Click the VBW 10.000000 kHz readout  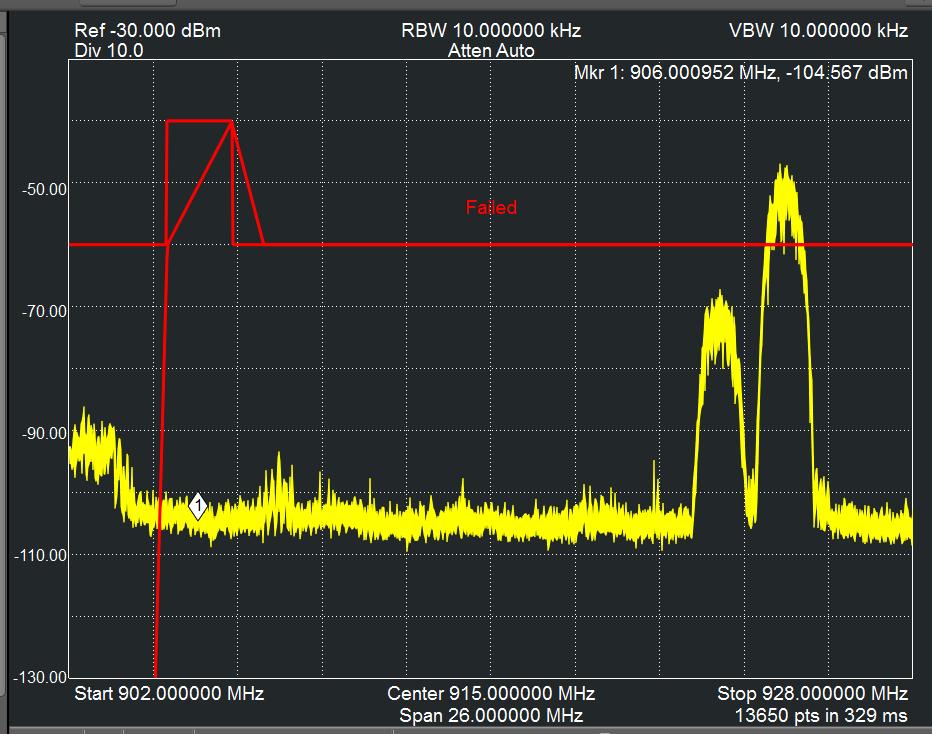click(818, 30)
